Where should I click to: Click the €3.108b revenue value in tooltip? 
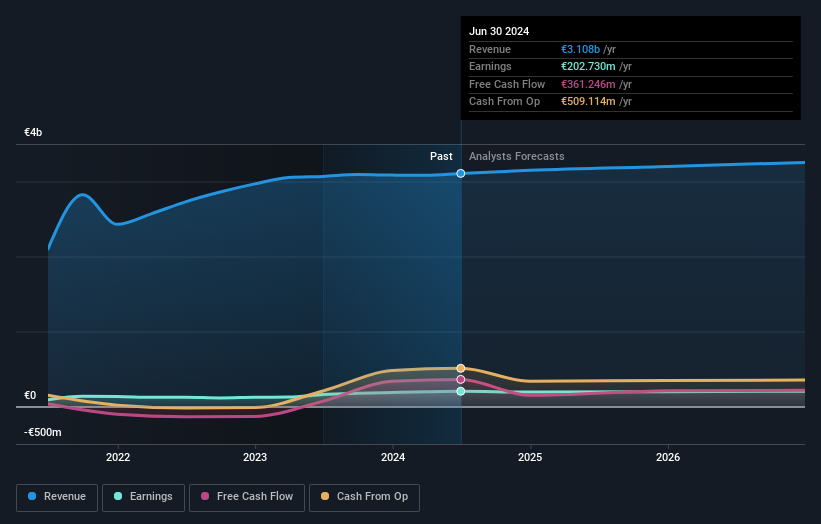[x=580, y=49]
